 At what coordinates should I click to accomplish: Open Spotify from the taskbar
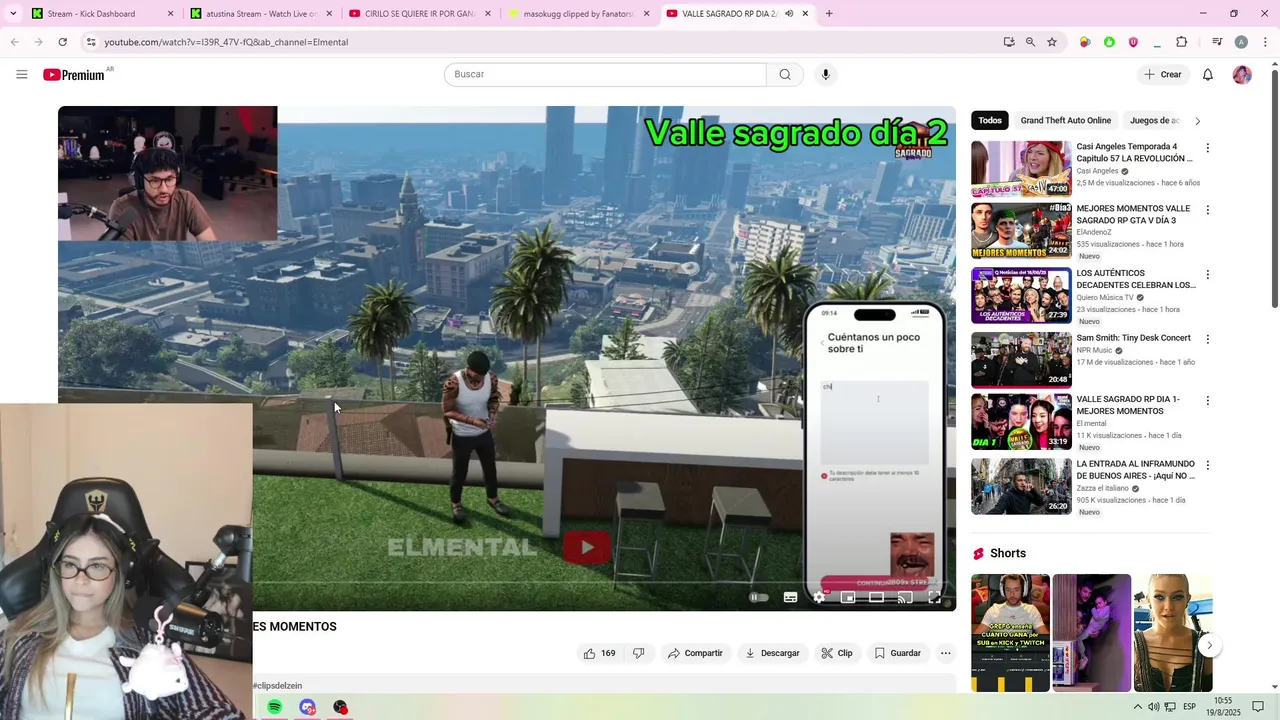click(x=274, y=707)
